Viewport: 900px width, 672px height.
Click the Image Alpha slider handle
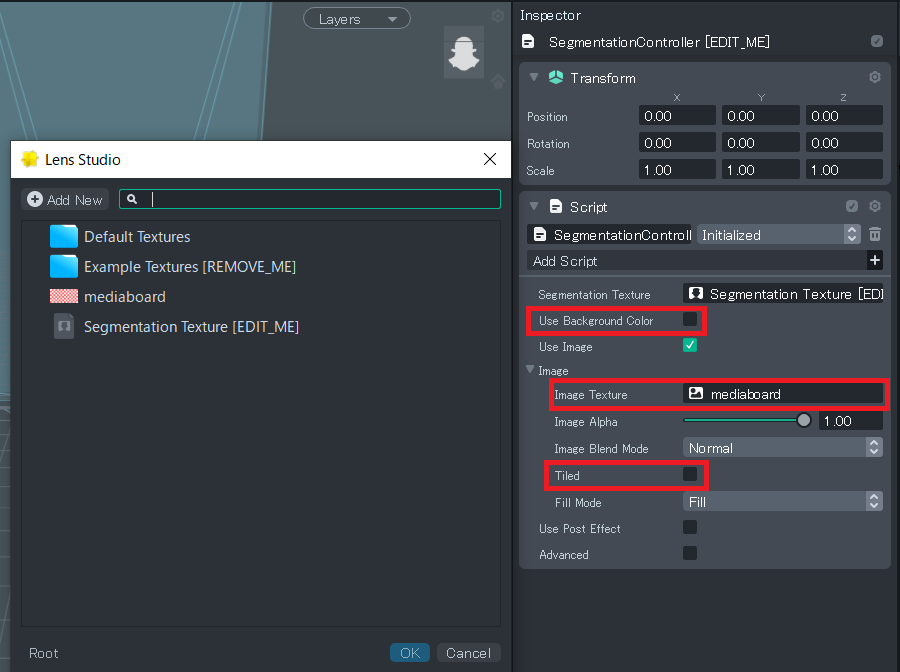(803, 421)
